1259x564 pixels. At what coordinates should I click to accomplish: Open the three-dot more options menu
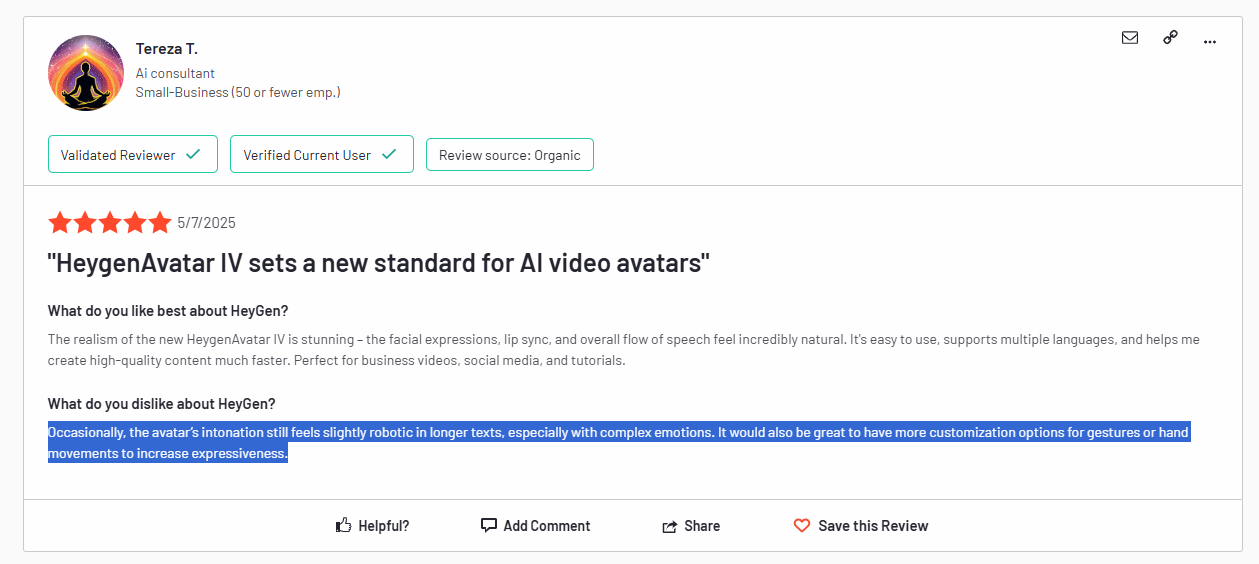click(1210, 41)
